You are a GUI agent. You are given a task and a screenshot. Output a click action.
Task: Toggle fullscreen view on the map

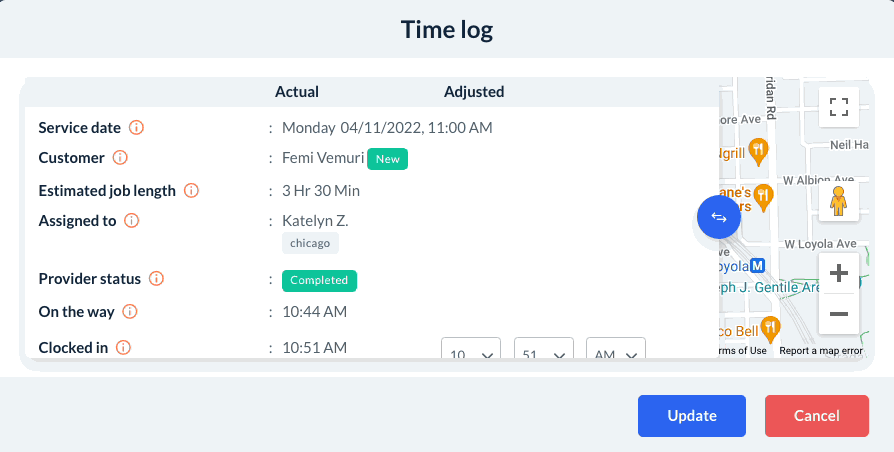[x=838, y=107]
